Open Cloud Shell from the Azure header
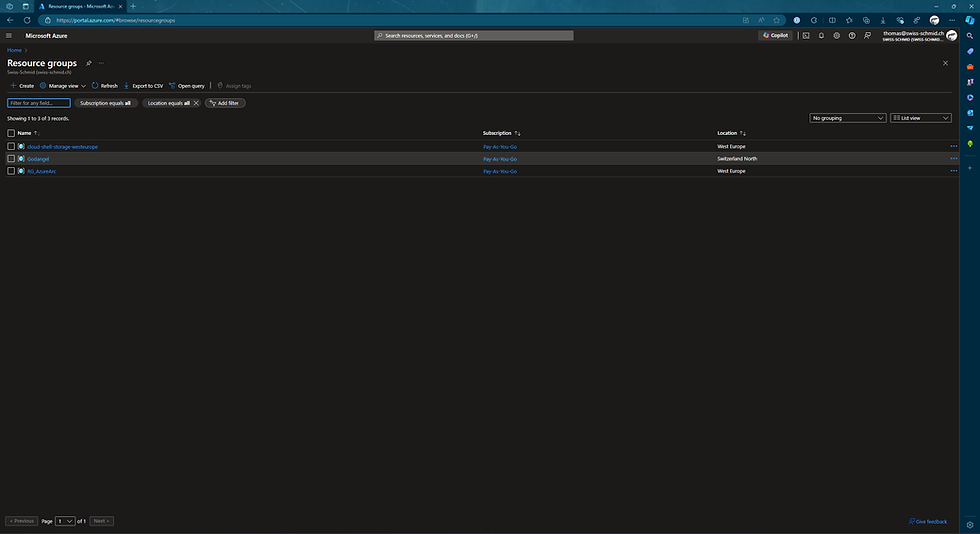Viewport: 980px width, 534px height. [806, 36]
